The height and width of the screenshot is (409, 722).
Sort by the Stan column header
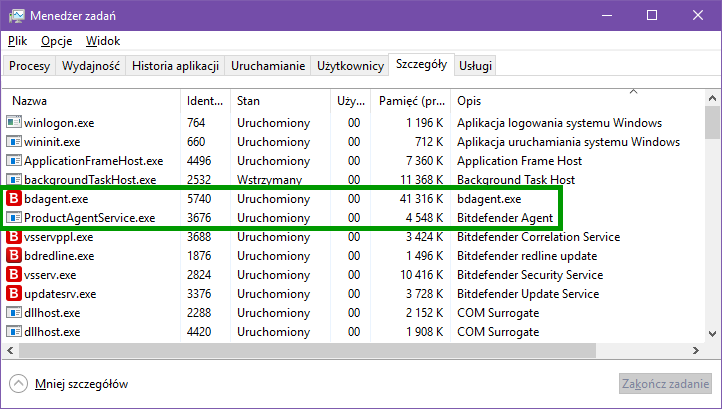[280, 101]
